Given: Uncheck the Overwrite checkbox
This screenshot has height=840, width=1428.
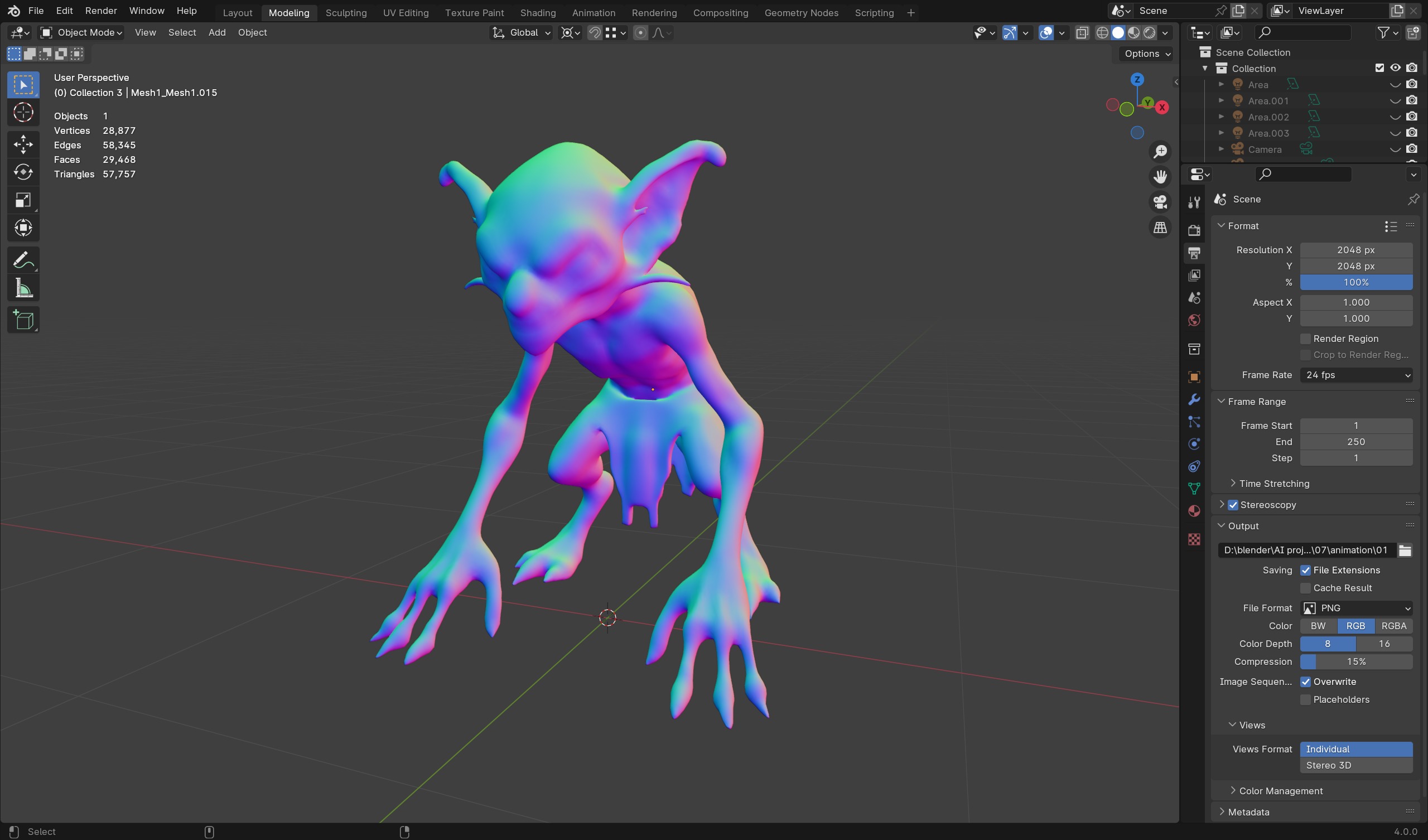Looking at the screenshot, I should coord(1305,681).
